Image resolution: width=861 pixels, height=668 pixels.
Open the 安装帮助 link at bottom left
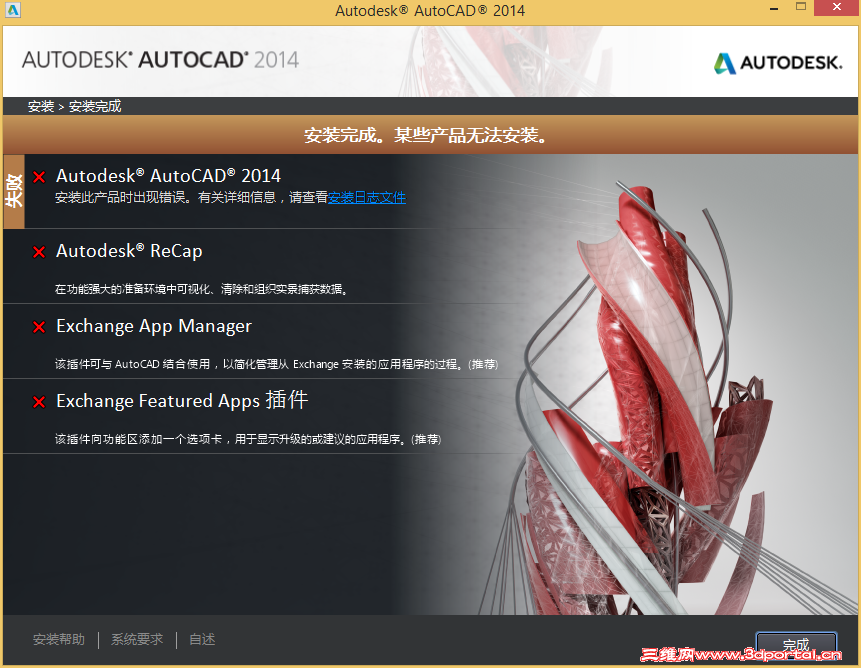(x=59, y=638)
